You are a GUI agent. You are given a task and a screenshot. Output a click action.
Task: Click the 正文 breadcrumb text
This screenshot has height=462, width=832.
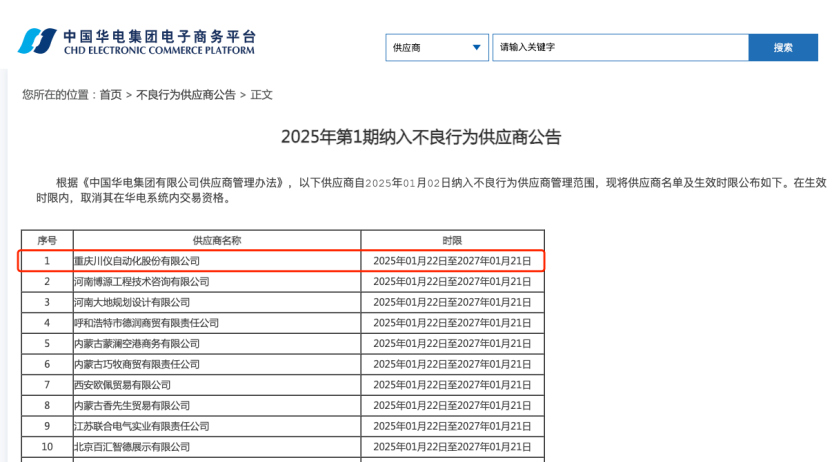tap(261, 95)
